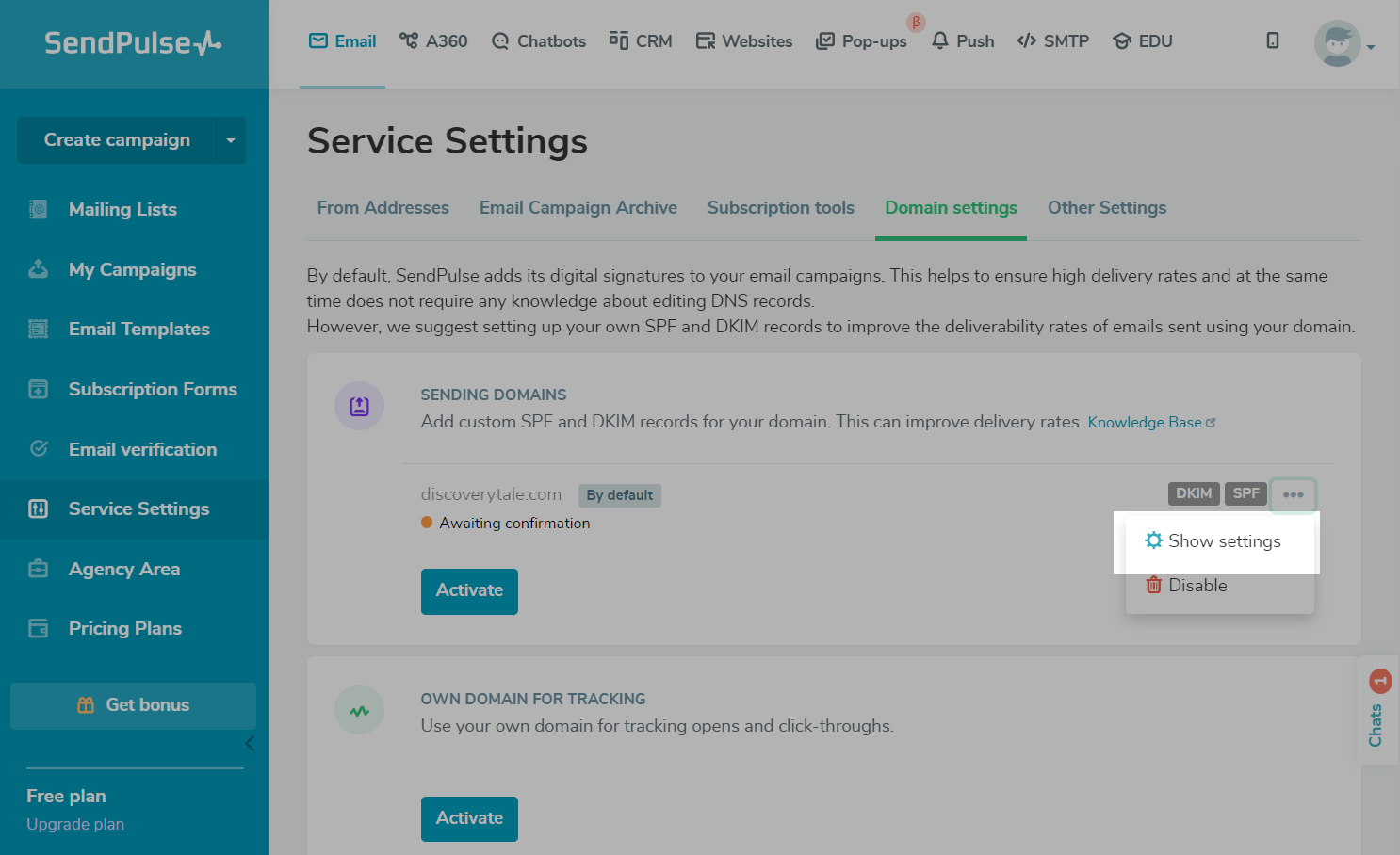Click the tracking domain pulse icon

pyautogui.click(x=359, y=710)
